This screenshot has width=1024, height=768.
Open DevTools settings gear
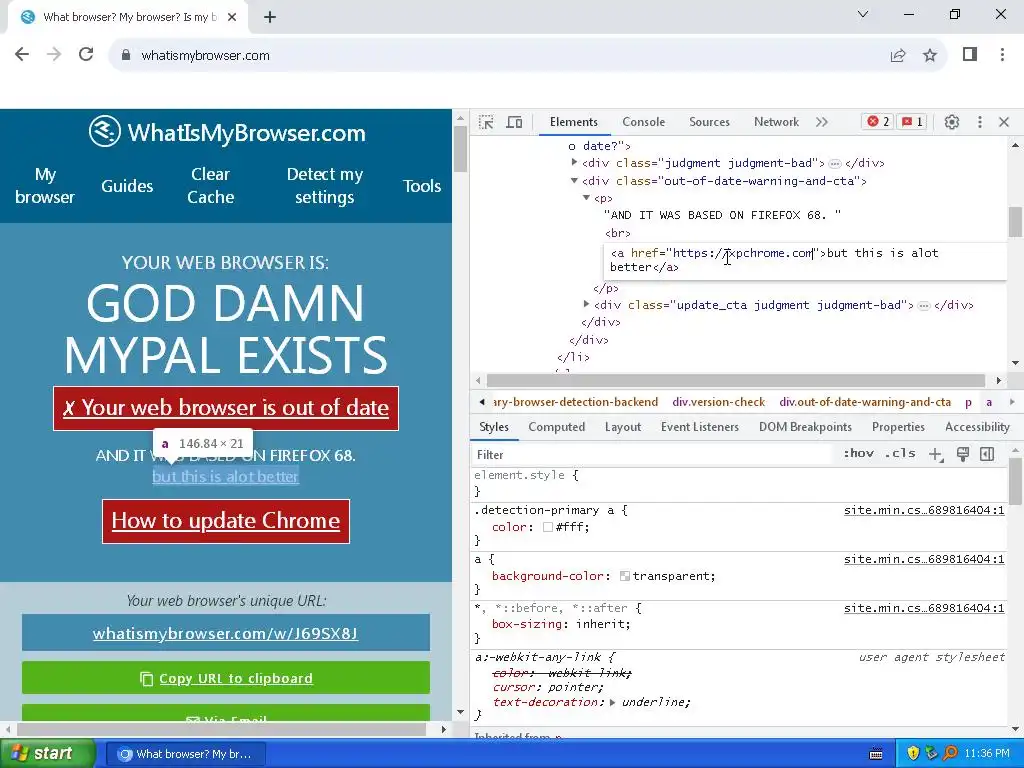tap(952, 122)
